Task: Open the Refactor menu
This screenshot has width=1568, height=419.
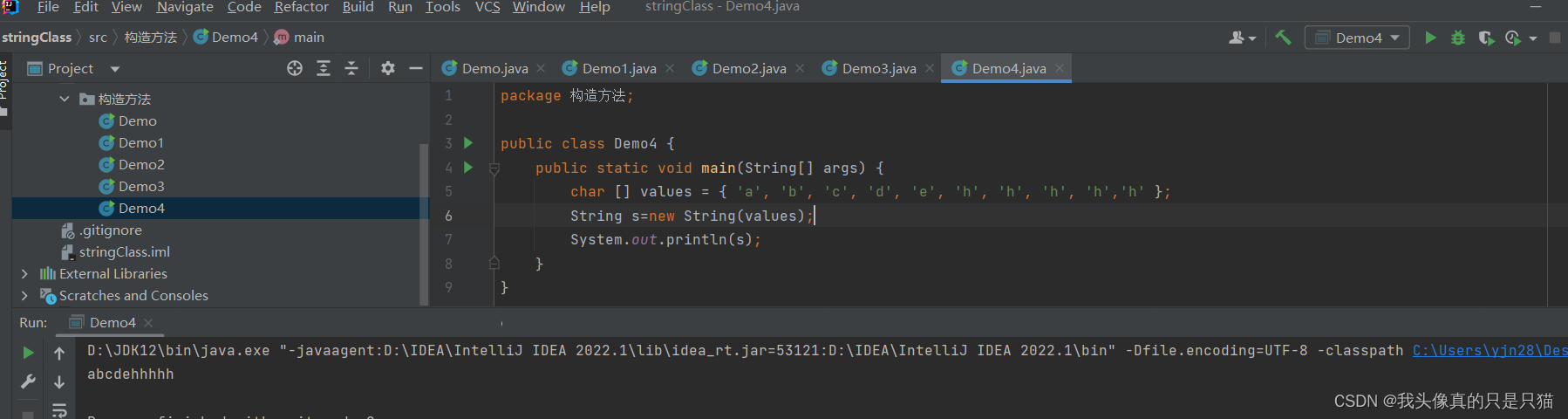Action: click(301, 7)
